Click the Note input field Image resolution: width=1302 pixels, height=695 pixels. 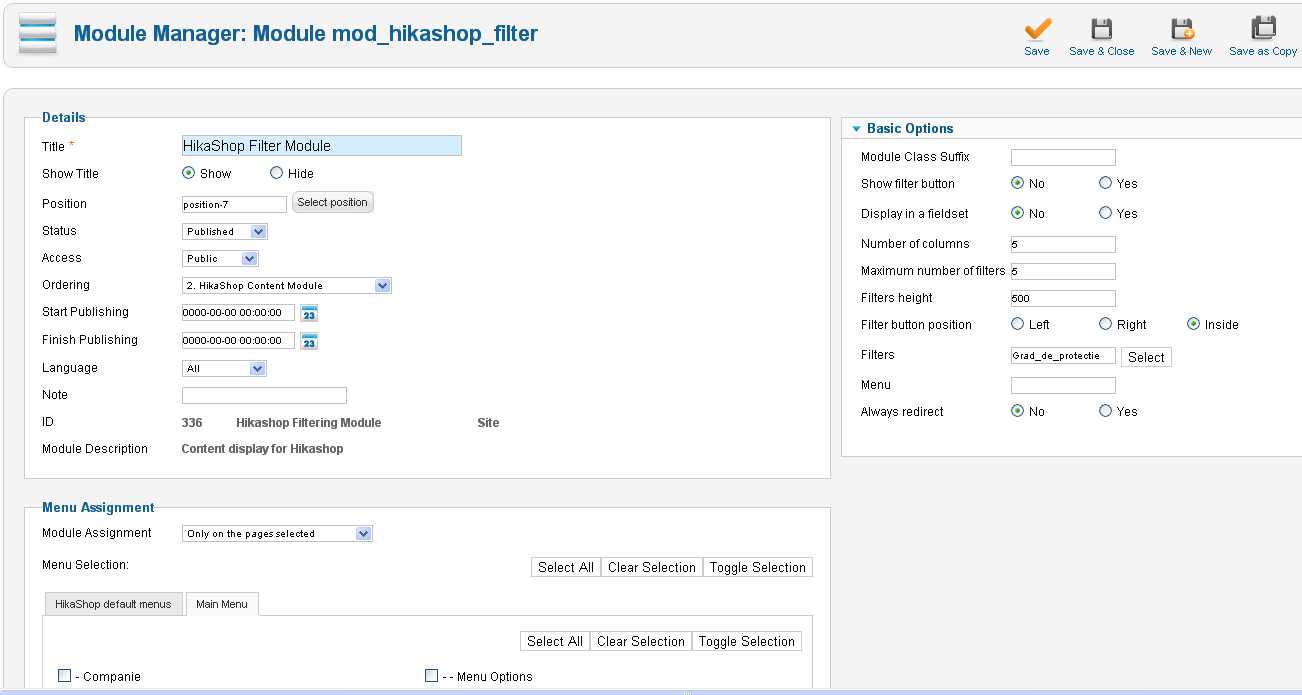point(264,396)
